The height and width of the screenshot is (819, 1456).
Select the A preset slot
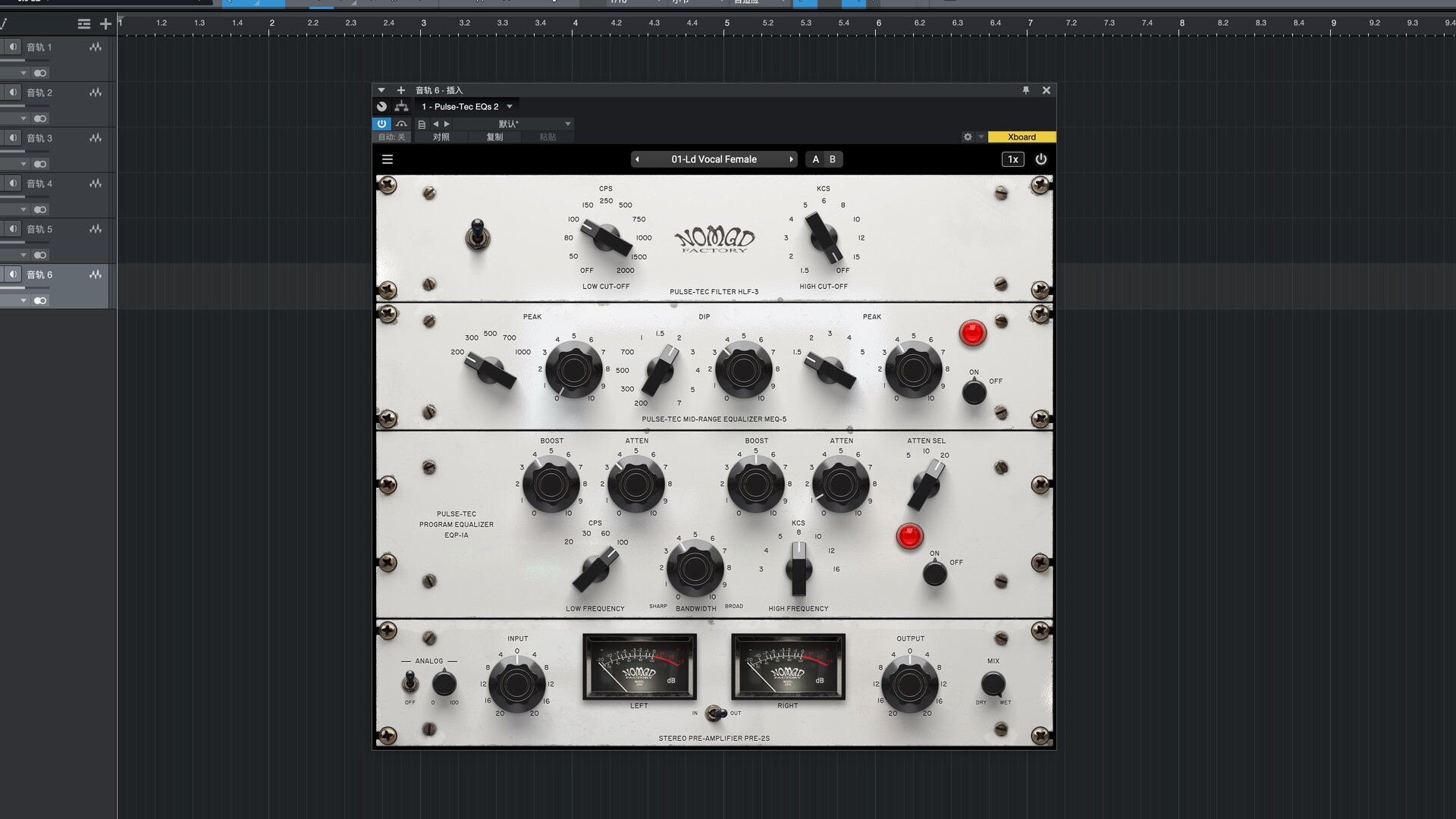click(x=816, y=159)
